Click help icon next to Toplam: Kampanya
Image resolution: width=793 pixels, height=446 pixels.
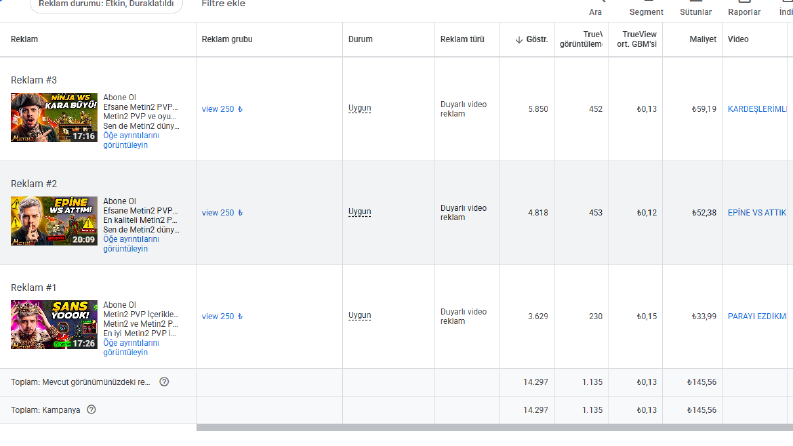91,410
